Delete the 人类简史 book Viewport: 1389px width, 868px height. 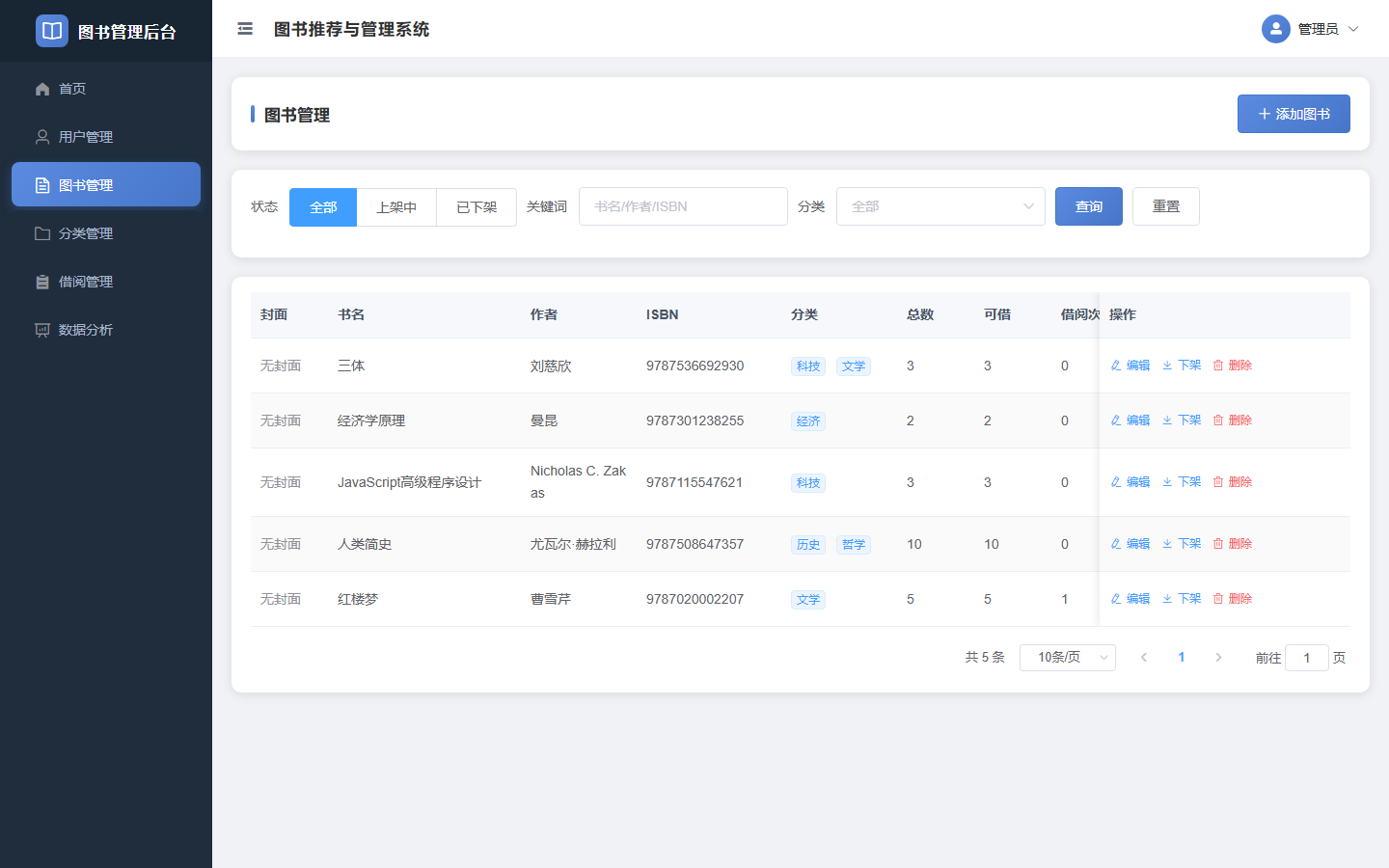click(x=1233, y=544)
